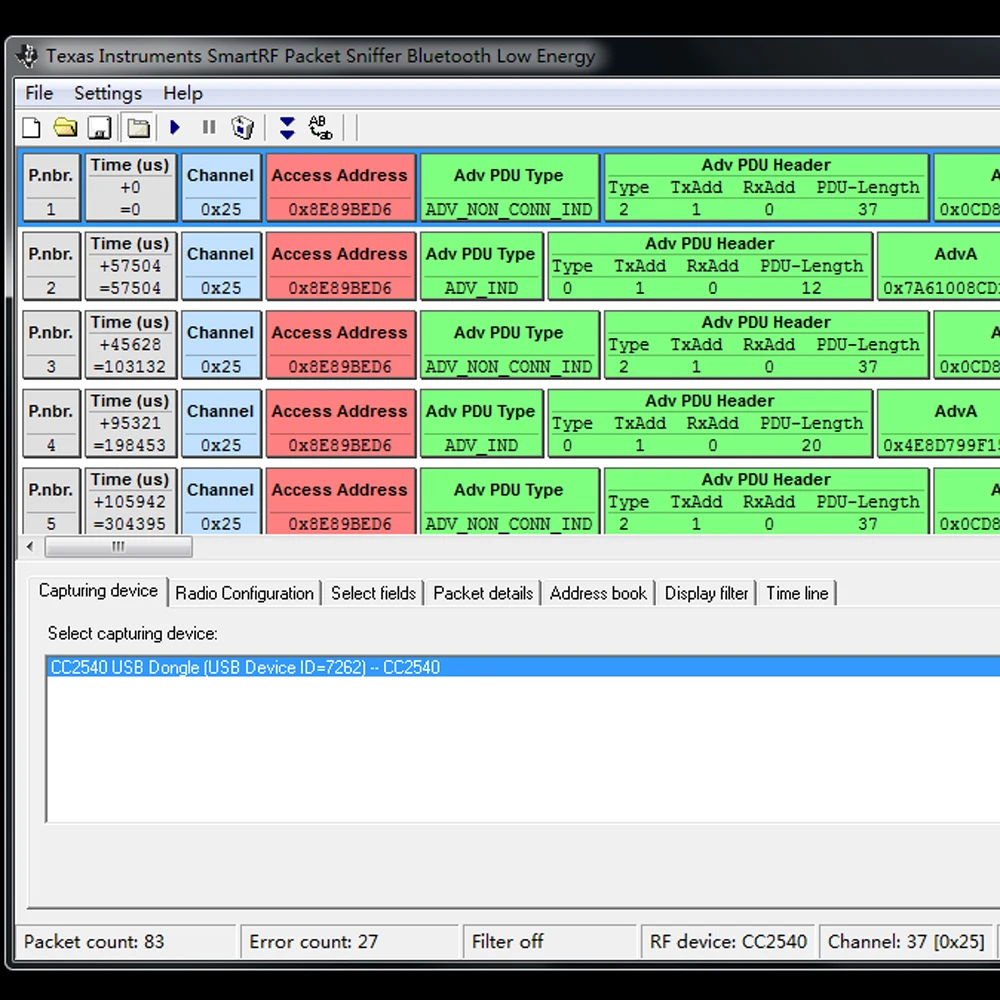1000x1000 pixels.
Task: Click ADV_NON_CONN_IND type of packet 3
Action: pyautogui.click(x=510, y=344)
